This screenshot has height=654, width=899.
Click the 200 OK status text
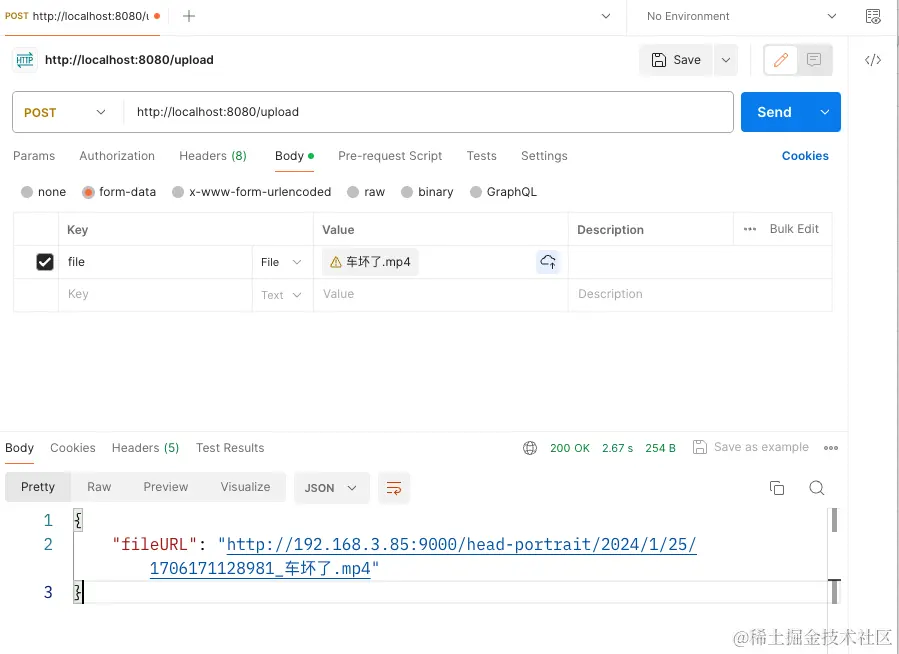click(569, 448)
